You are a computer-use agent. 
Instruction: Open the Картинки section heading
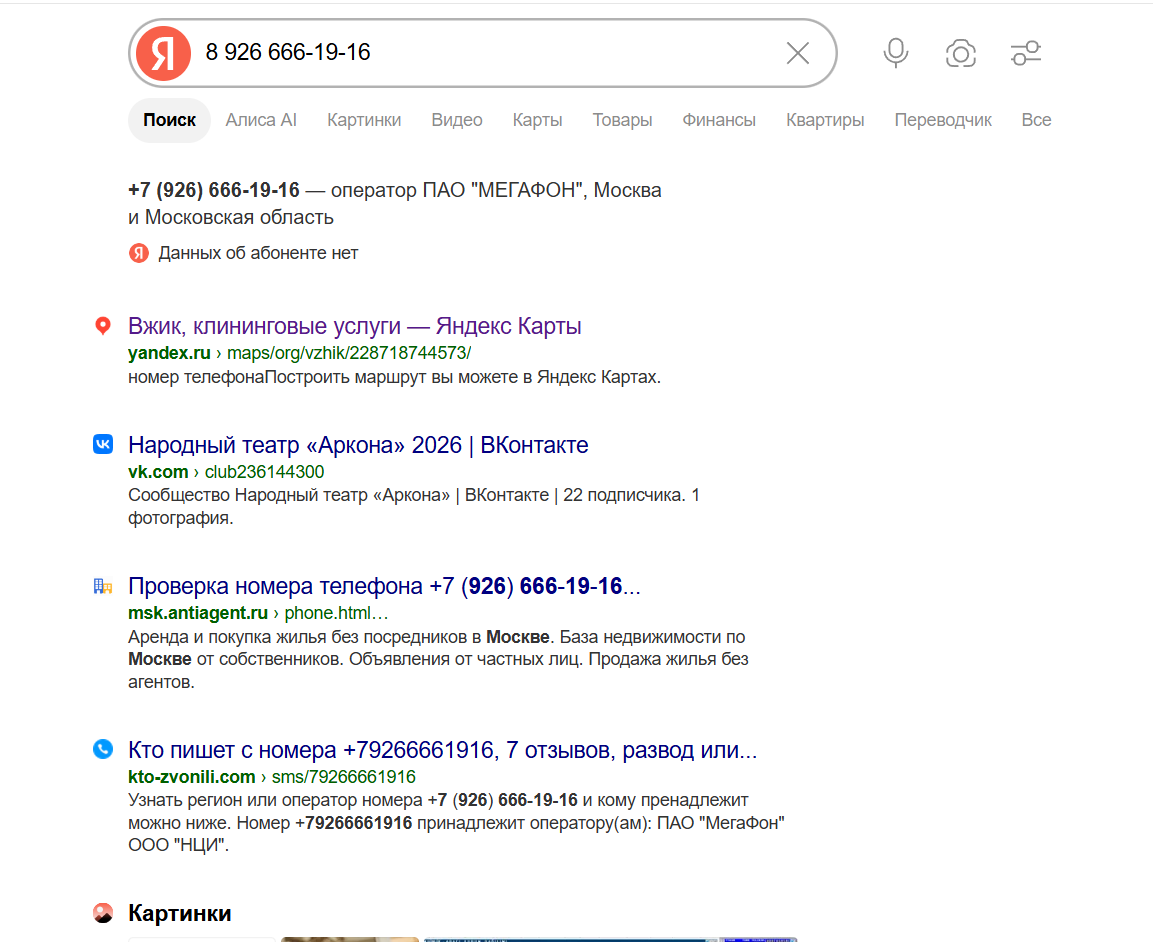(179, 913)
